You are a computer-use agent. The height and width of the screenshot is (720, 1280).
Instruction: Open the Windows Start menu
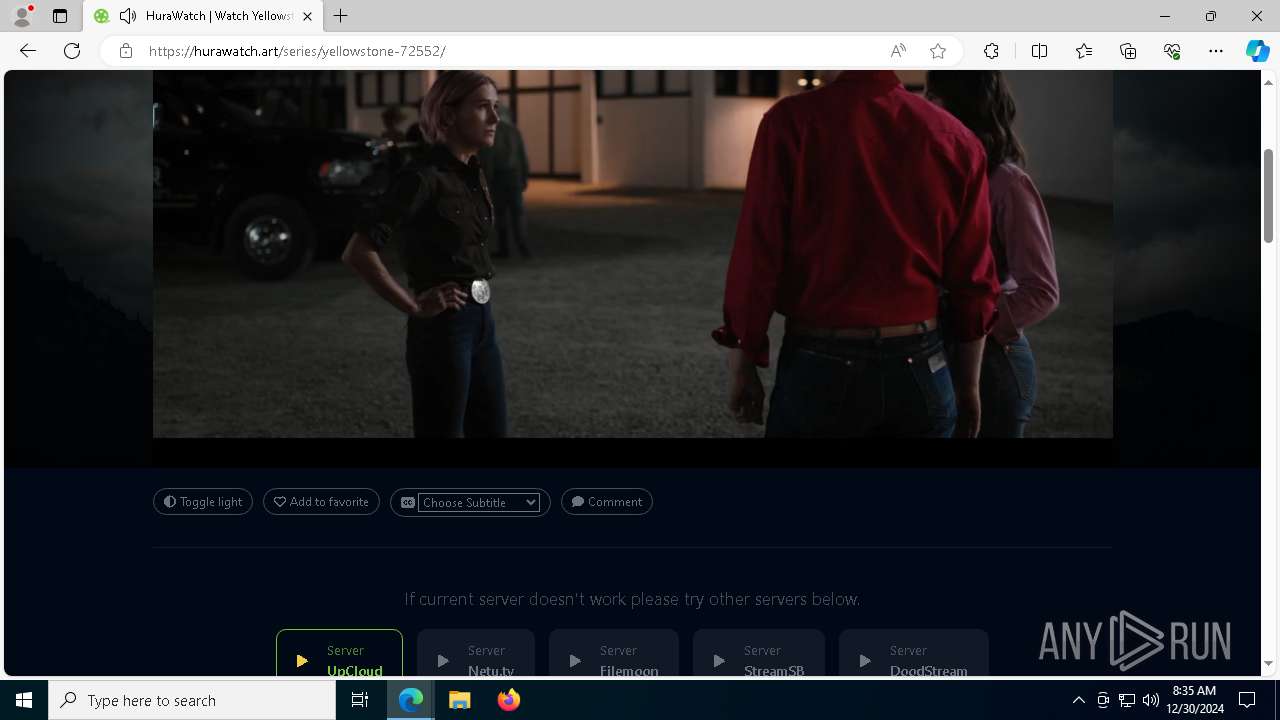click(x=24, y=700)
